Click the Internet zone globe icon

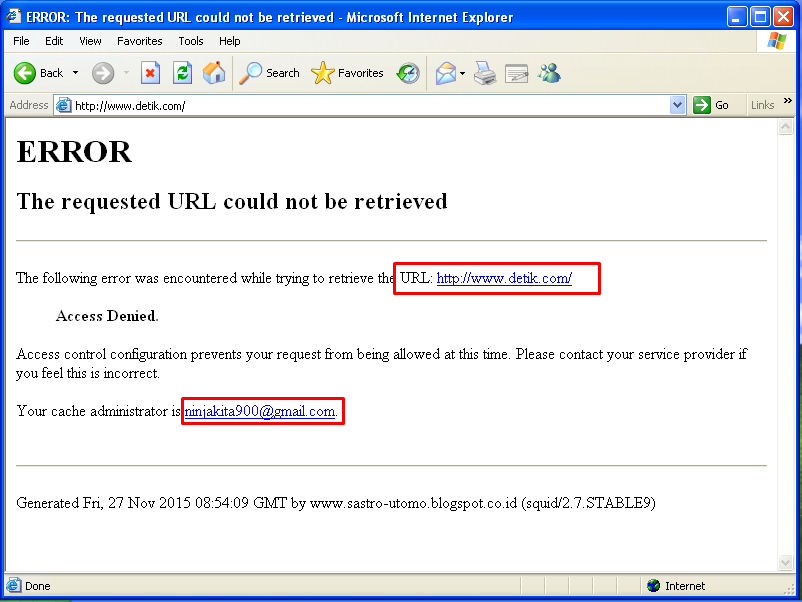click(653, 586)
